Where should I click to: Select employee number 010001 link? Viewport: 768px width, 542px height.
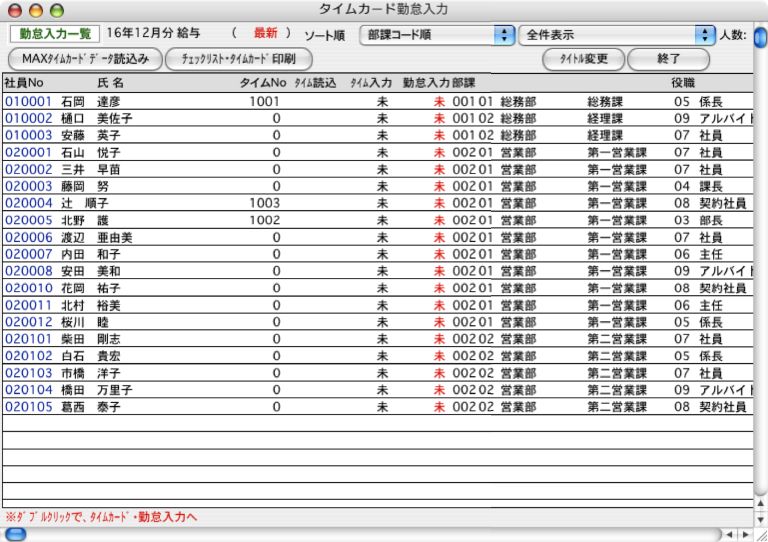click(x=27, y=102)
